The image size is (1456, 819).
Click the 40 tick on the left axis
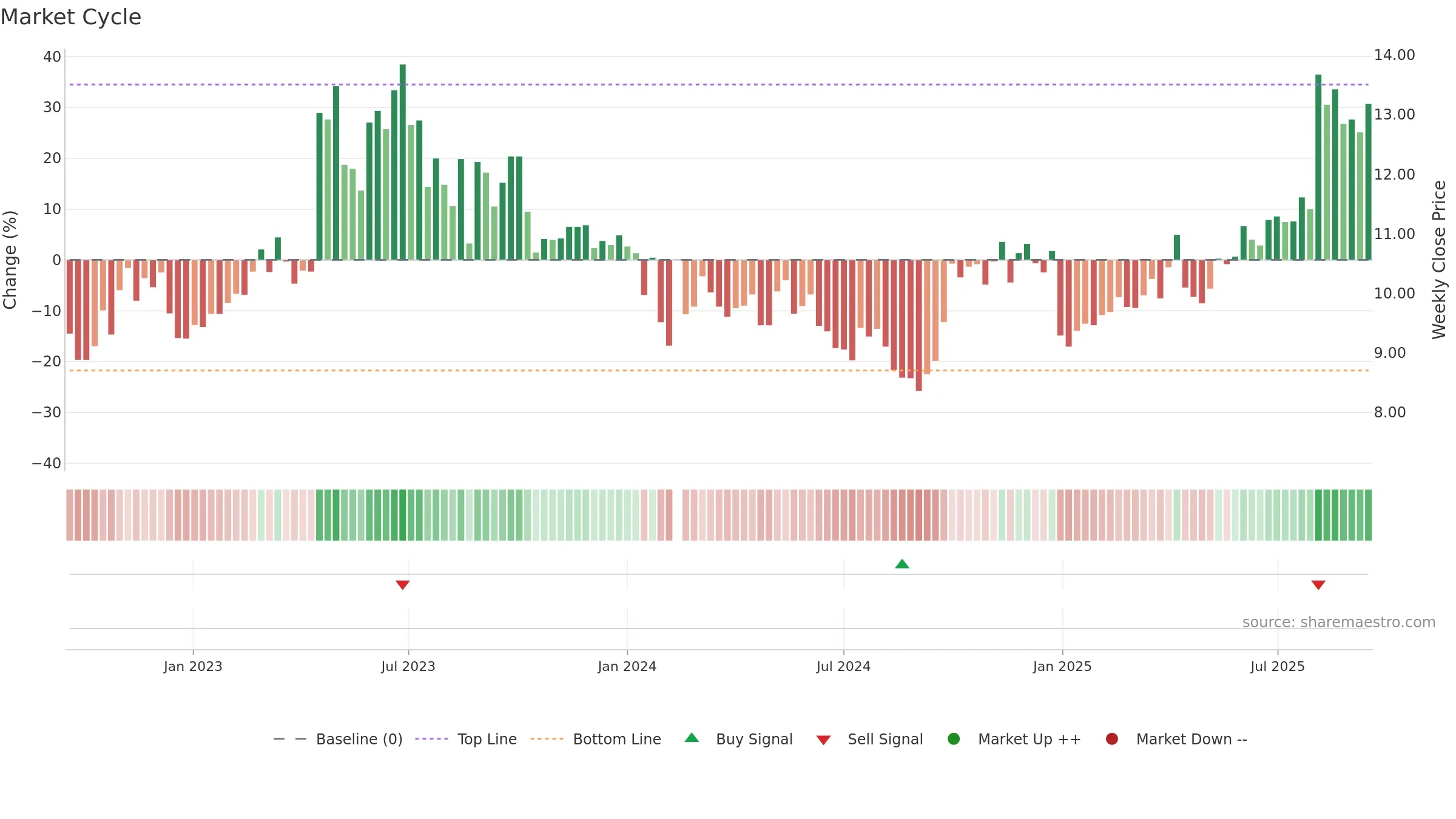click(x=52, y=57)
